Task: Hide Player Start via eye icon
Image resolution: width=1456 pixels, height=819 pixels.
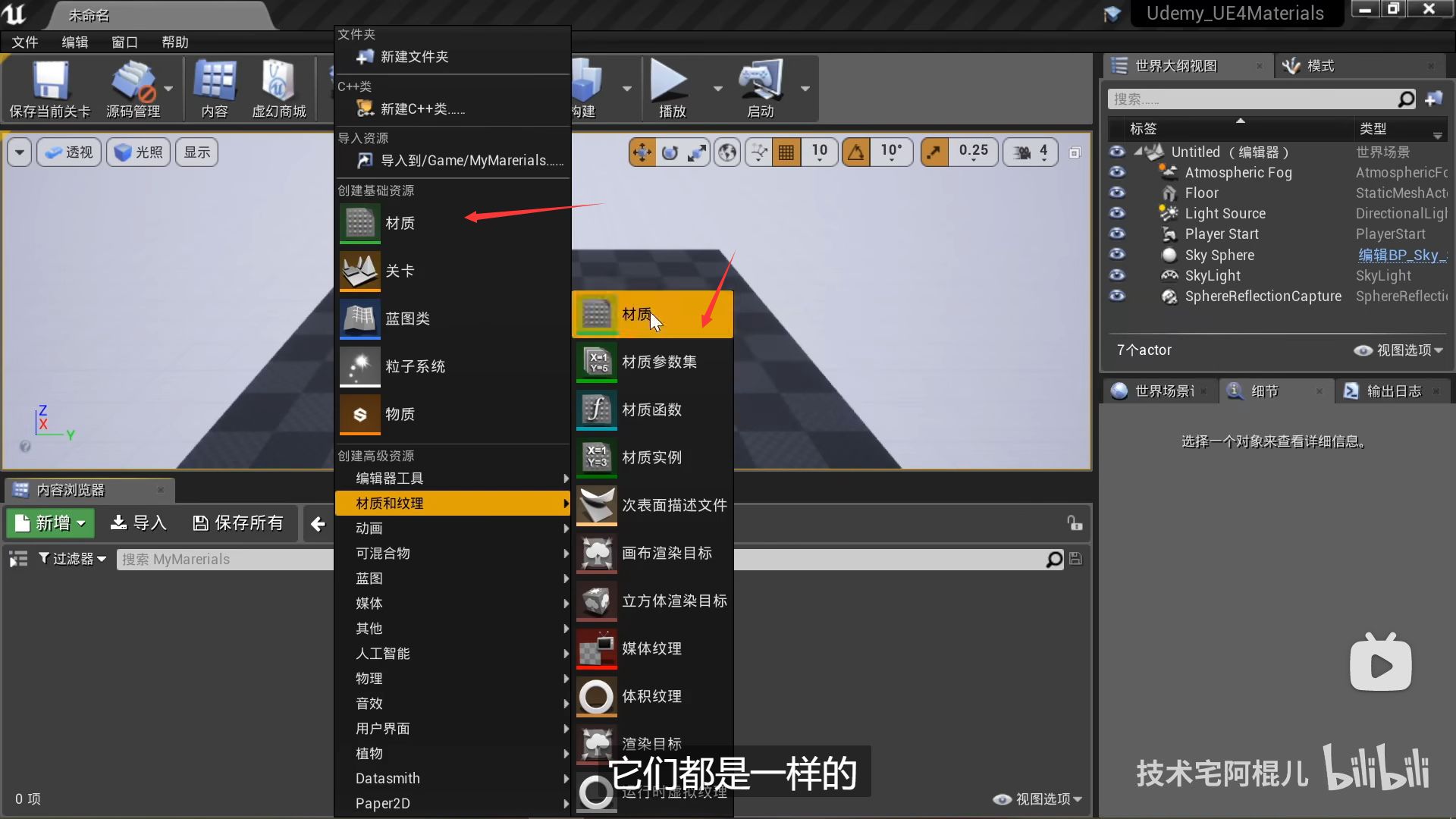Action: click(x=1117, y=234)
